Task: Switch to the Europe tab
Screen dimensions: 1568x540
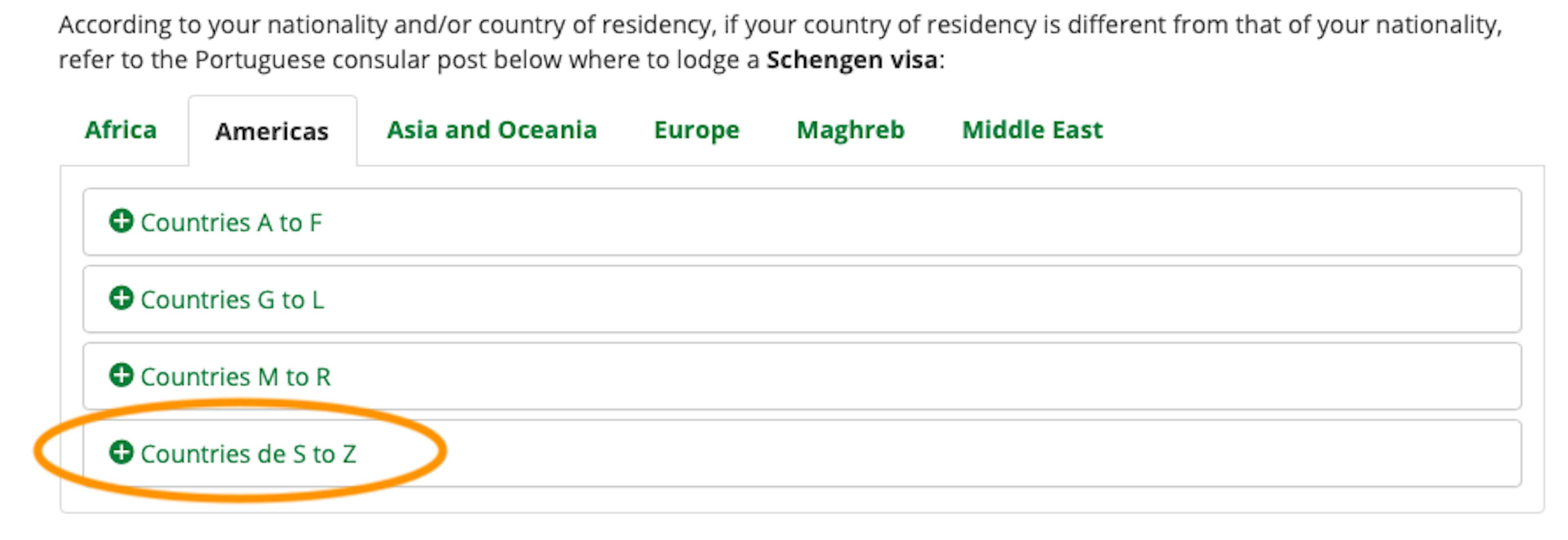Action: tap(696, 130)
